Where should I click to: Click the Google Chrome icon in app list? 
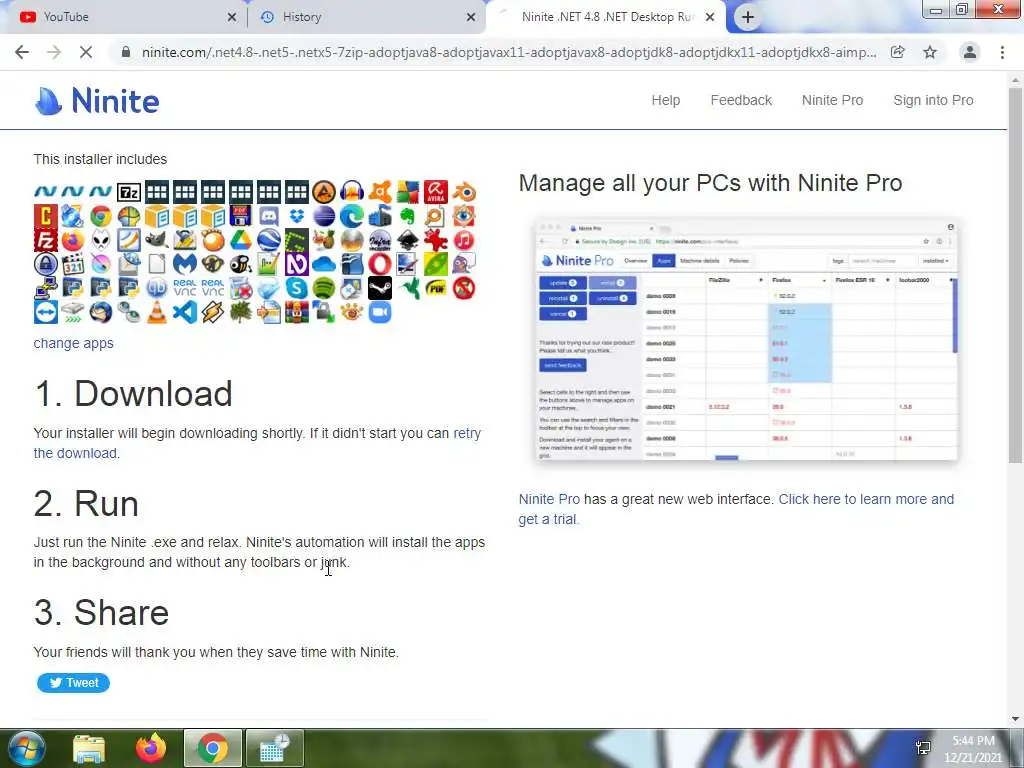pos(101,216)
